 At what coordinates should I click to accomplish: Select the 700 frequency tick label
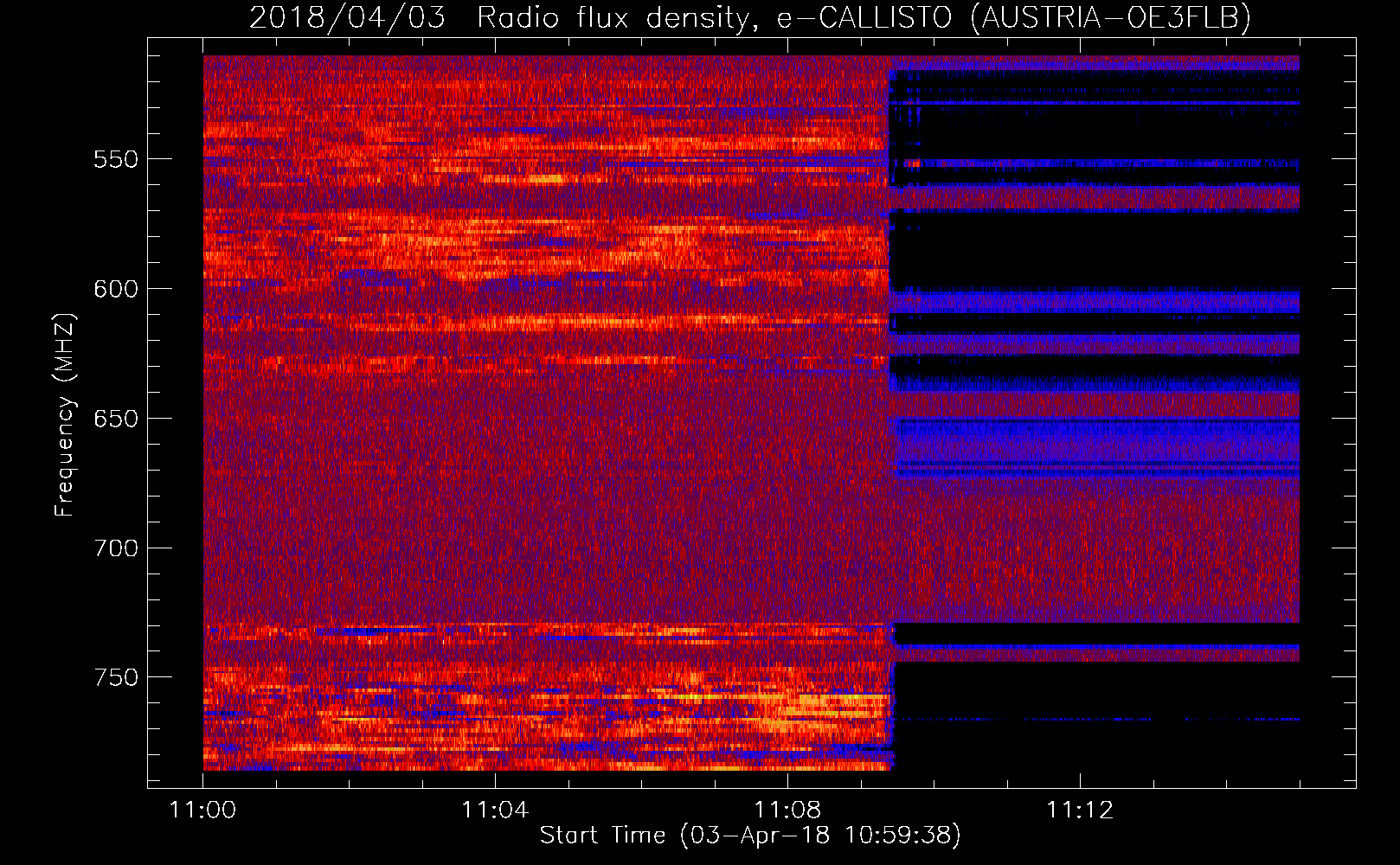coord(116,548)
